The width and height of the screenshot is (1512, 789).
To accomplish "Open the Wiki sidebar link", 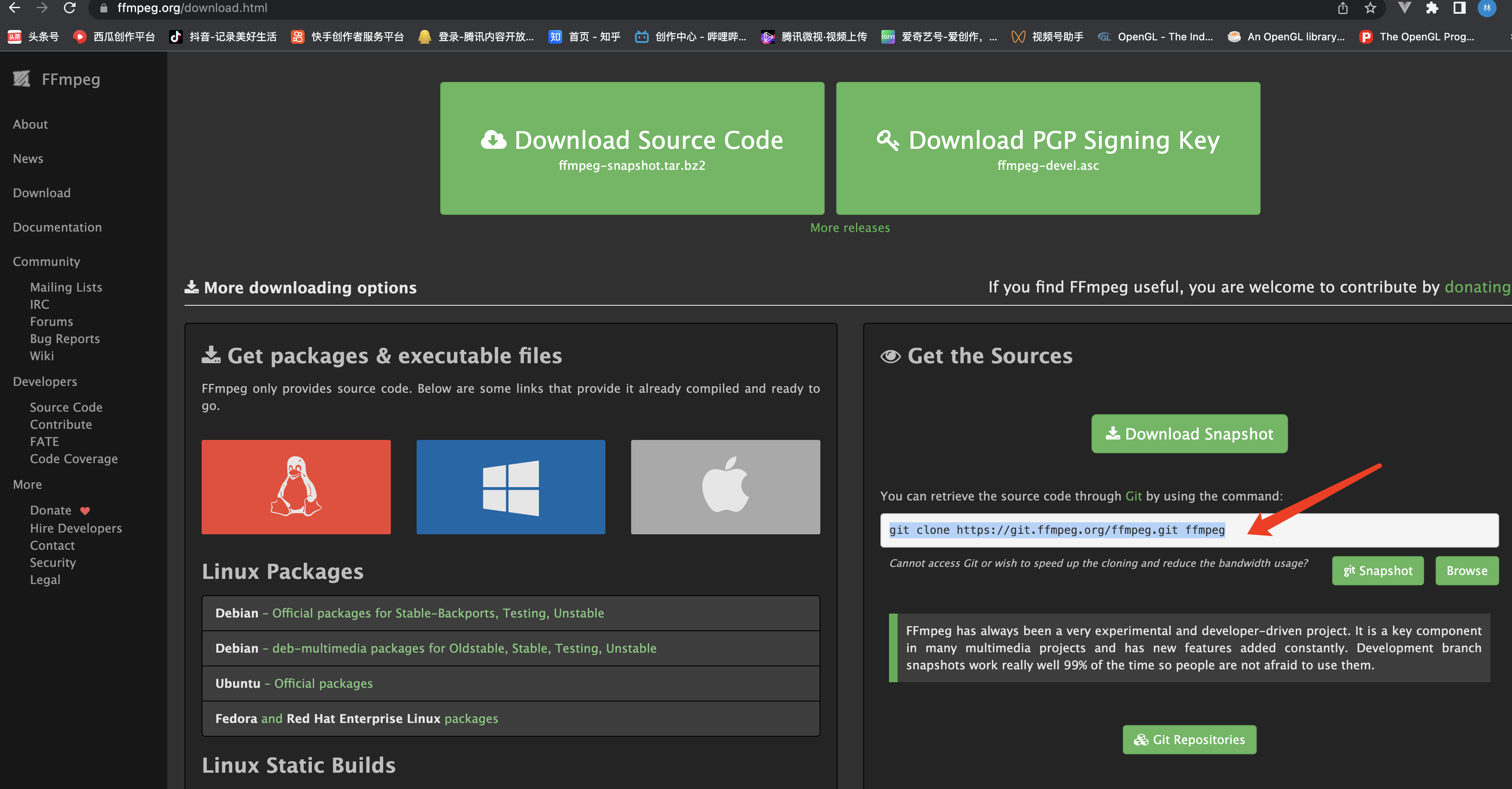I will click(x=42, y=356).
